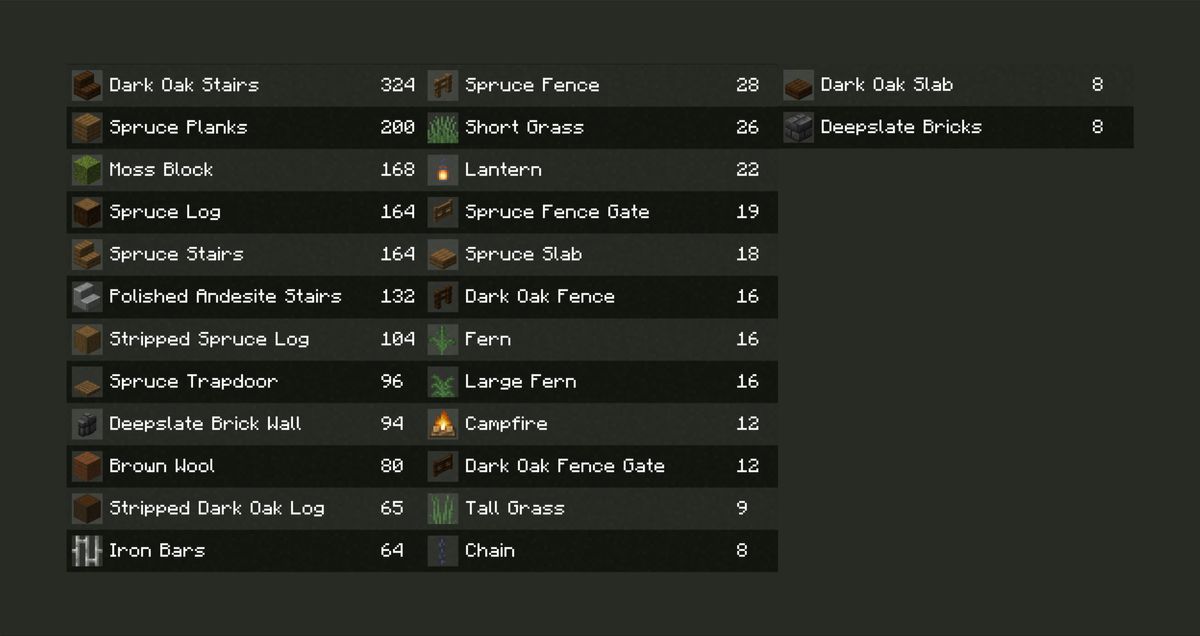This screenshot has height=636, width=1200.
Task: Select the Large Fern icon
Action: pos(443,382)
